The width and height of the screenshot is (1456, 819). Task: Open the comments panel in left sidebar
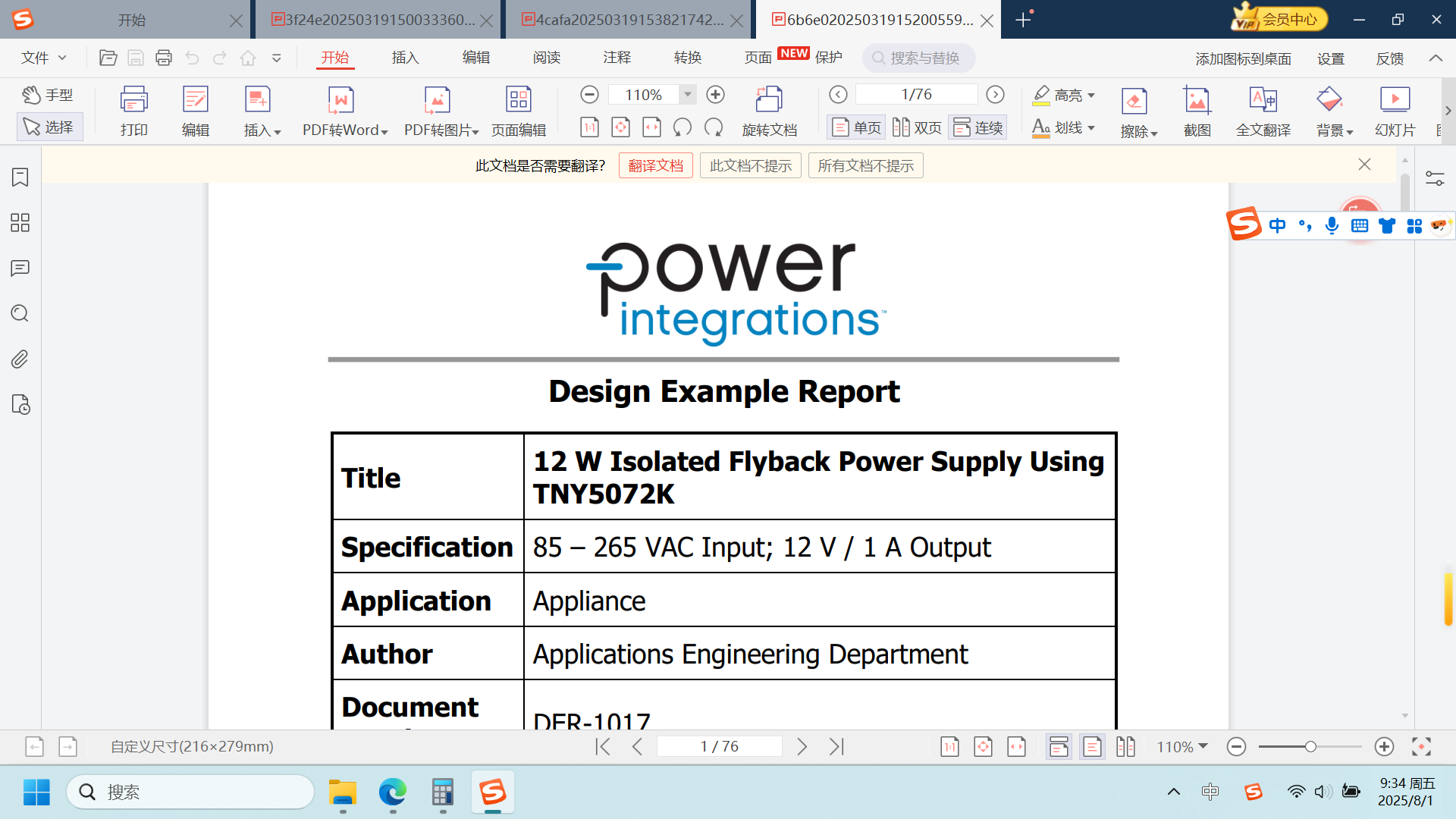coord(20,268)
